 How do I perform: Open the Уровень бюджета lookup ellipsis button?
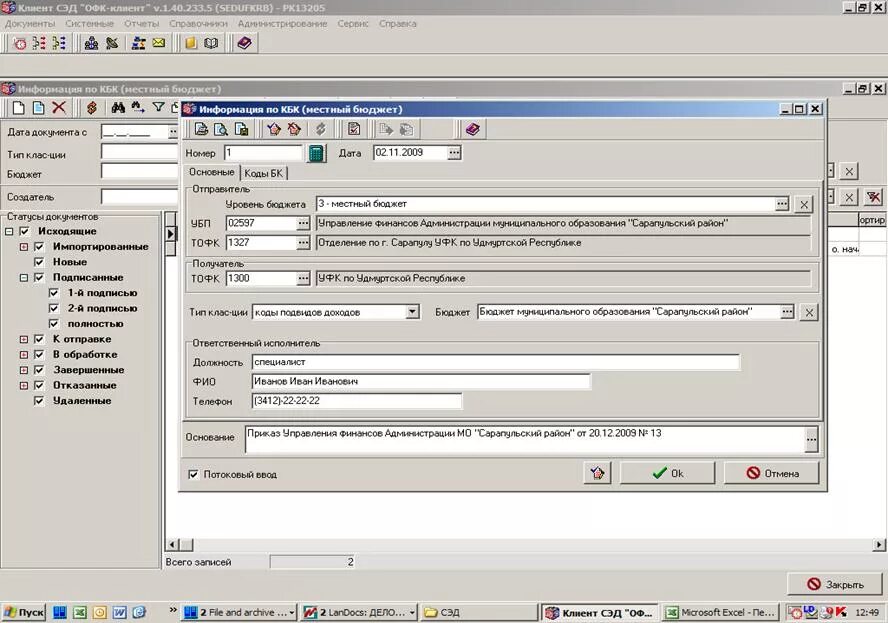point(782,203)
